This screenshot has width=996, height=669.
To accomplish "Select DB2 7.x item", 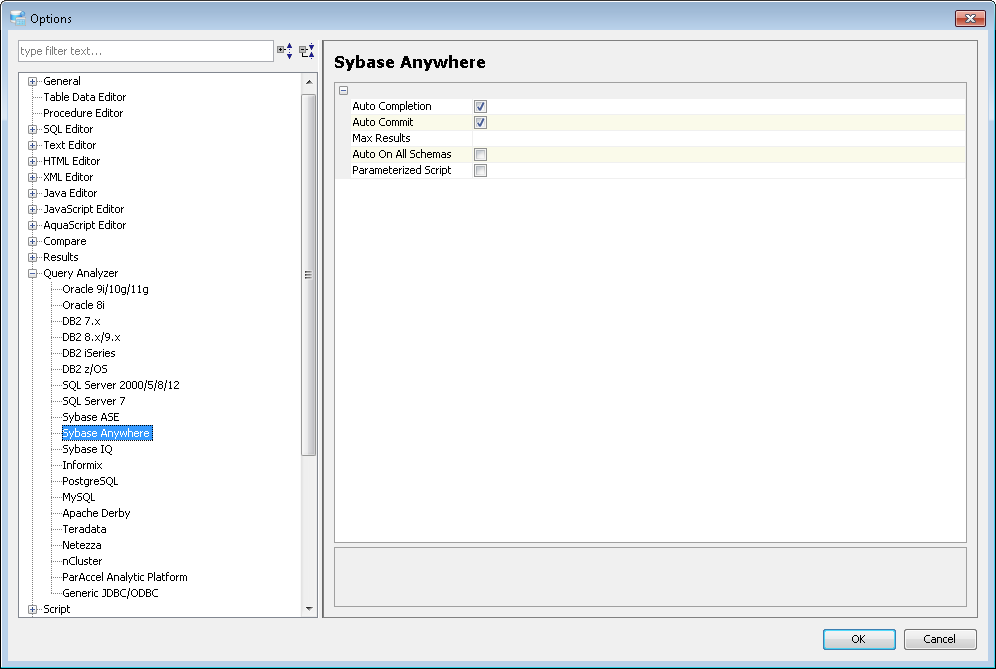I will coord(81,321).
